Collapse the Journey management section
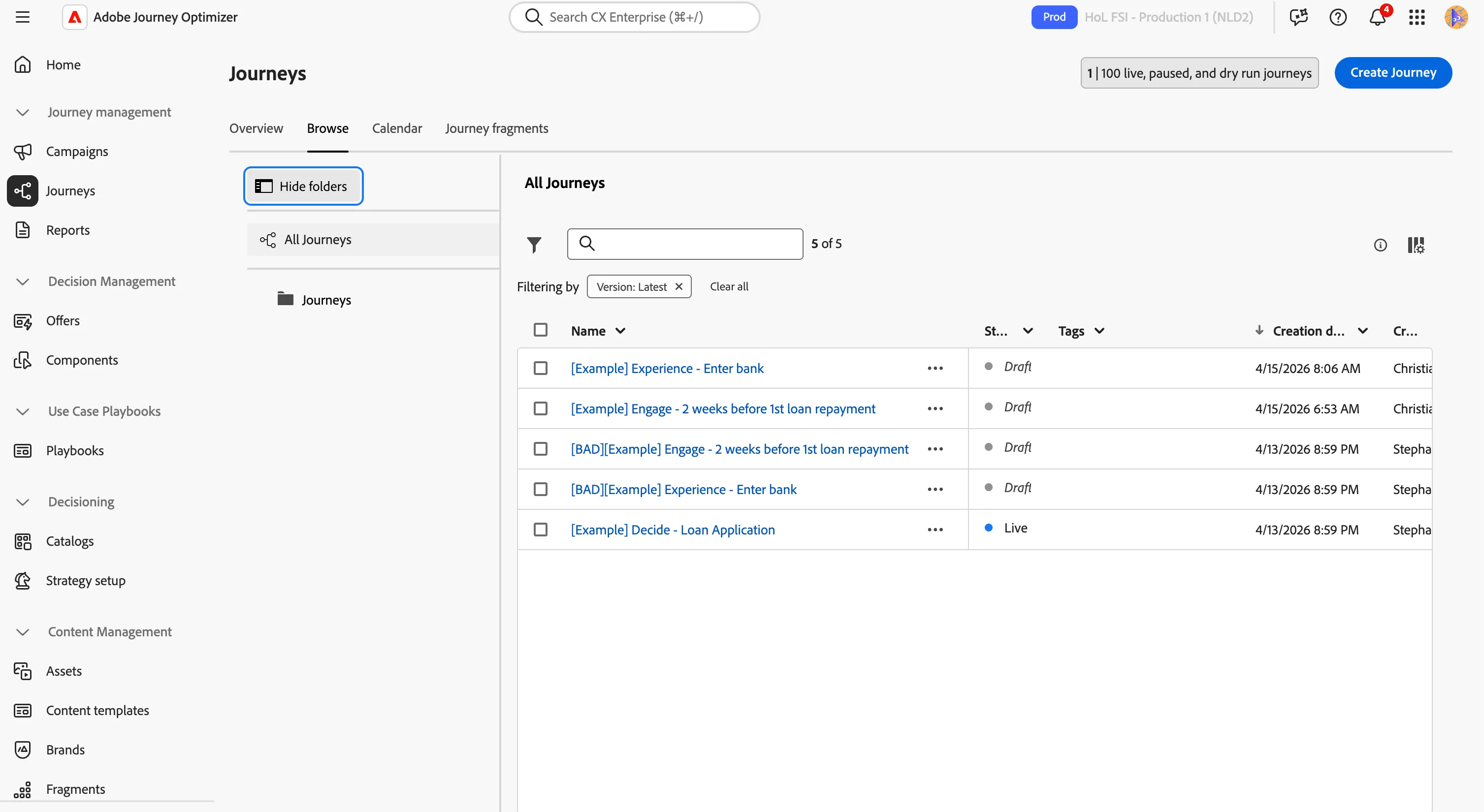Viewport: 1484px width, 812px height. [x=23, y=112]
